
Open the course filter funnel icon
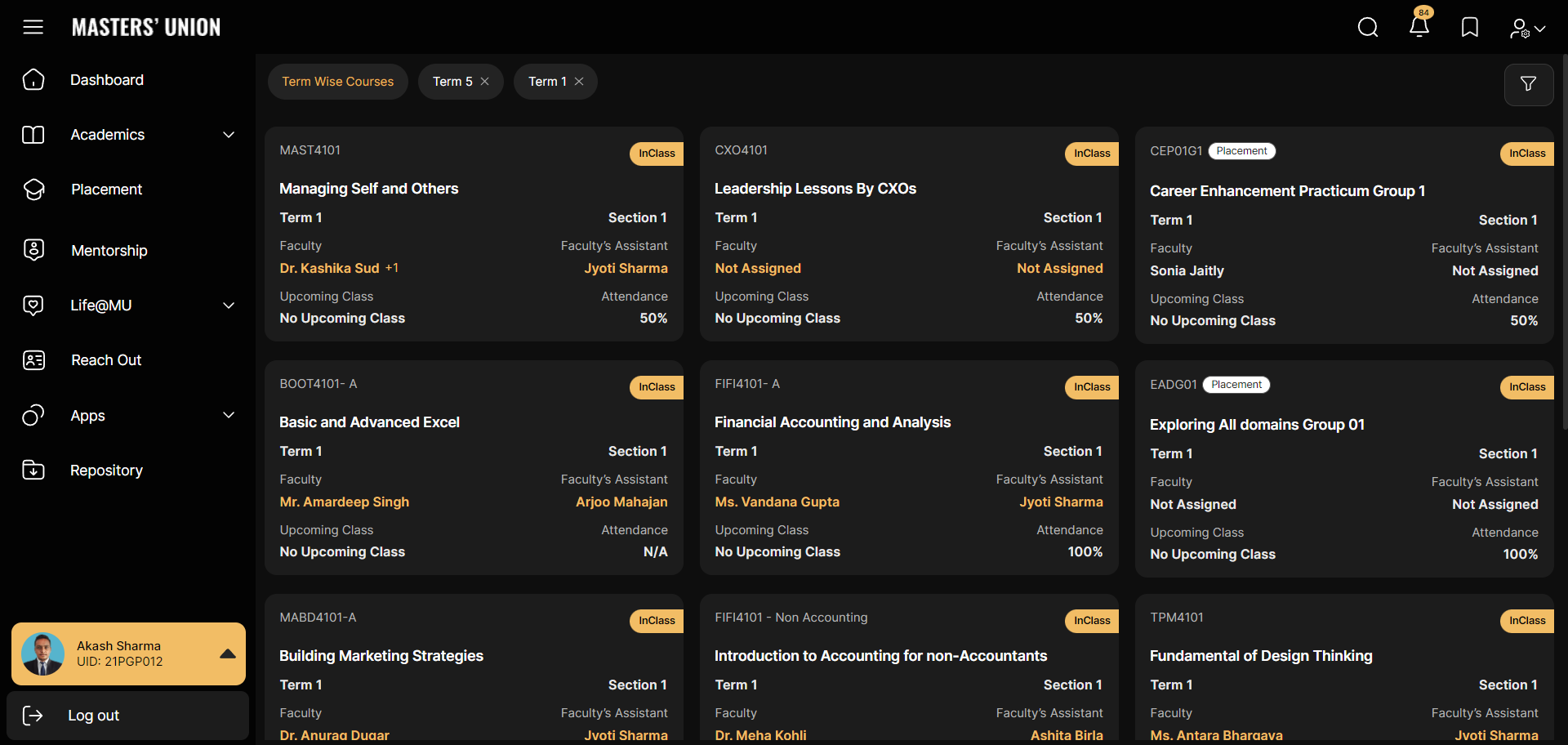(1528, 84)
